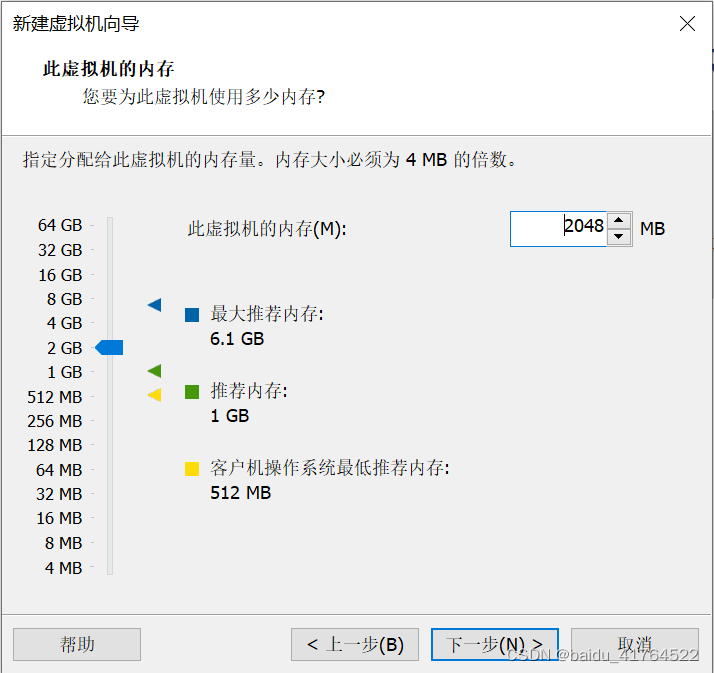Select the 2 GB scale label
The width and height of the screenshot is (714, 673).
coord(64,348)
